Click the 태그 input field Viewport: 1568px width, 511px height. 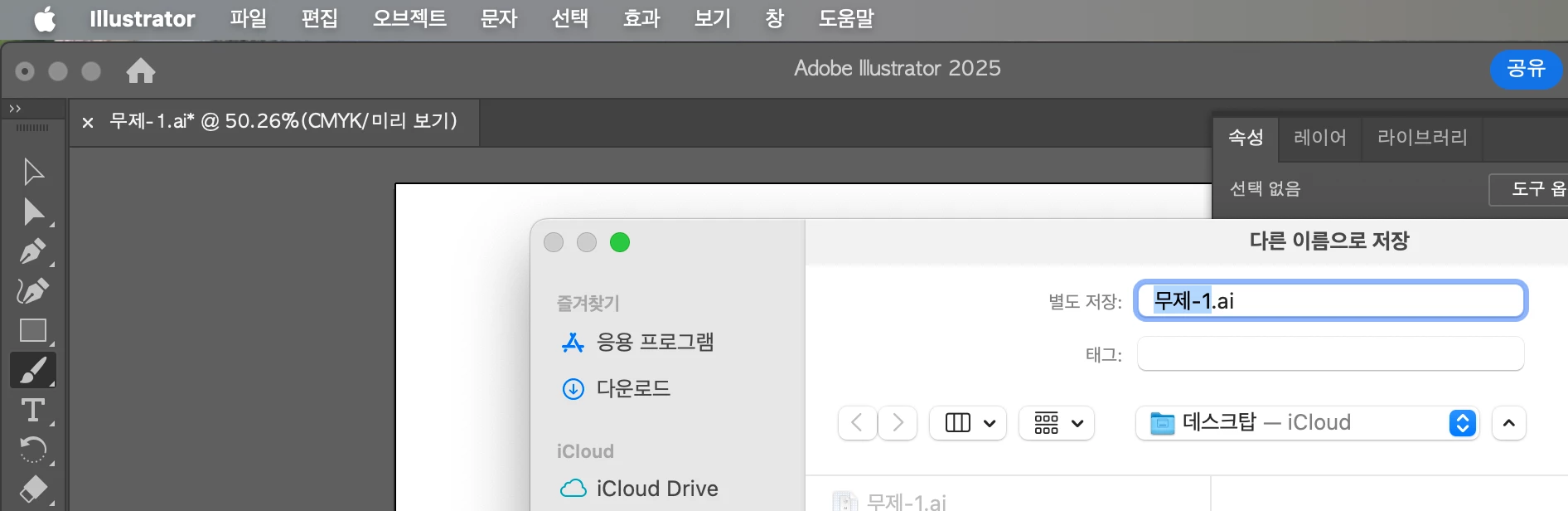1331,354
